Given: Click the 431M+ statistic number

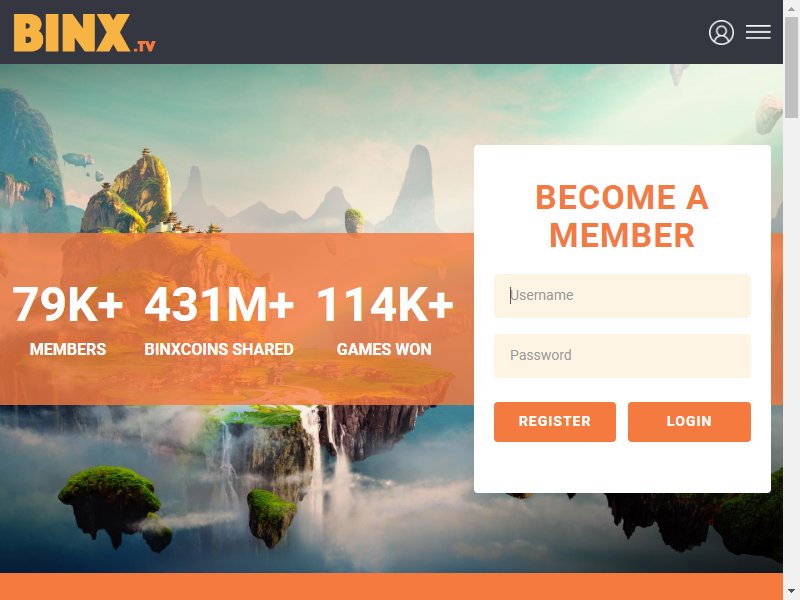Looking at the screenshot, I should tap(219, 305).
